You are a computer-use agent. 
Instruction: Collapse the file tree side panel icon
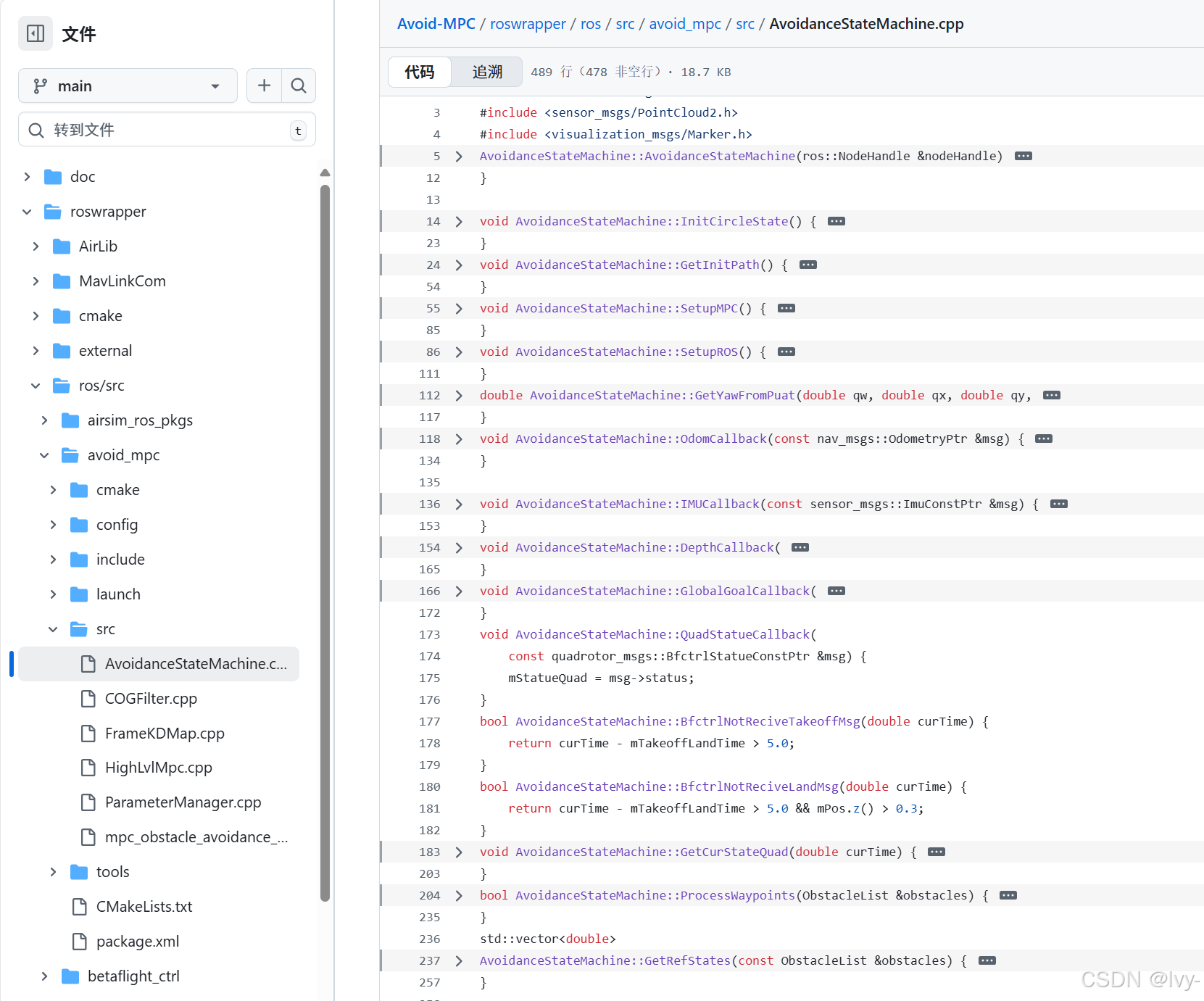pyautogui.click(x=36, y=33)
